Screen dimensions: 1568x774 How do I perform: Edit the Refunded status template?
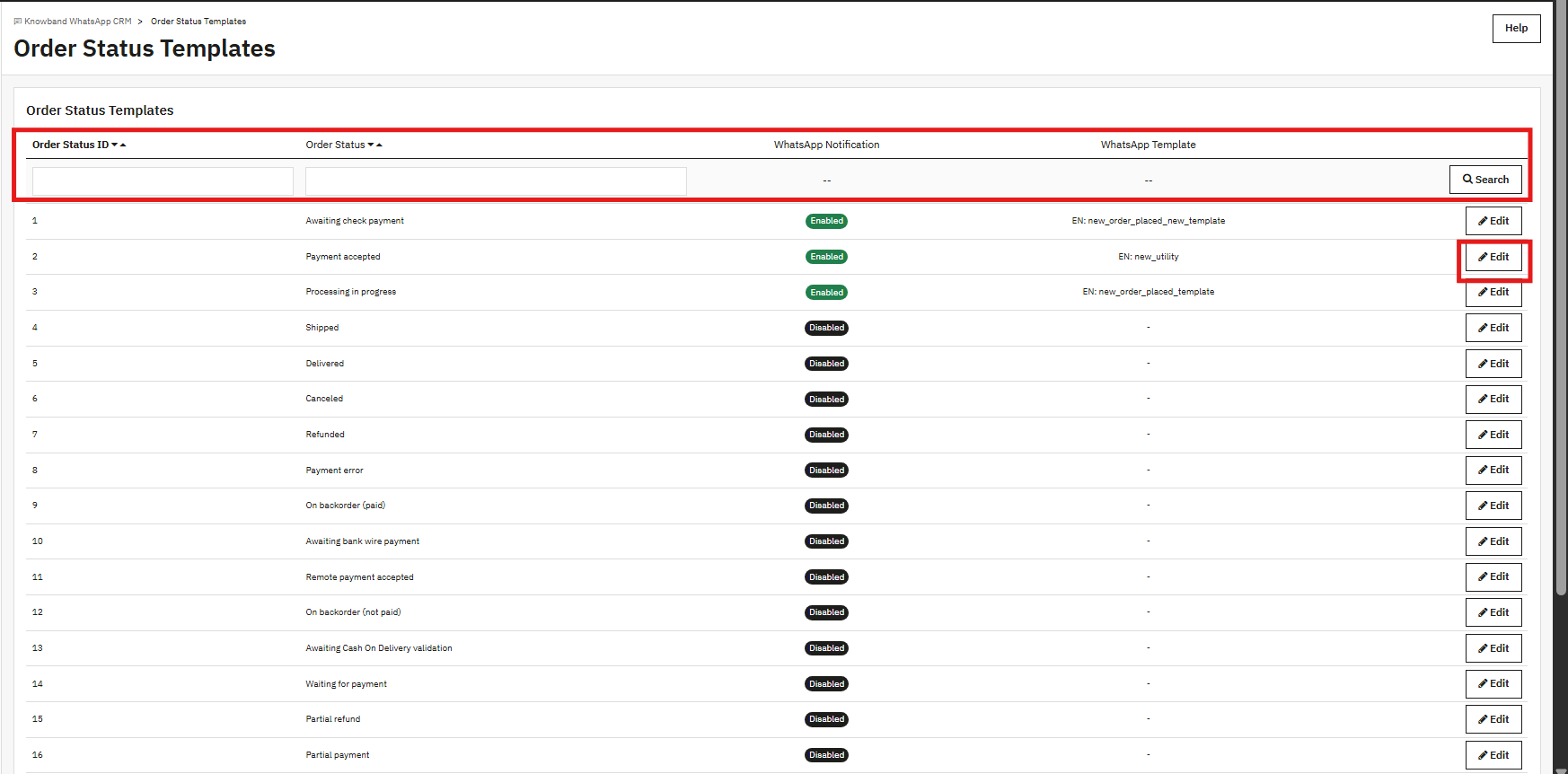pos(1493,435)
